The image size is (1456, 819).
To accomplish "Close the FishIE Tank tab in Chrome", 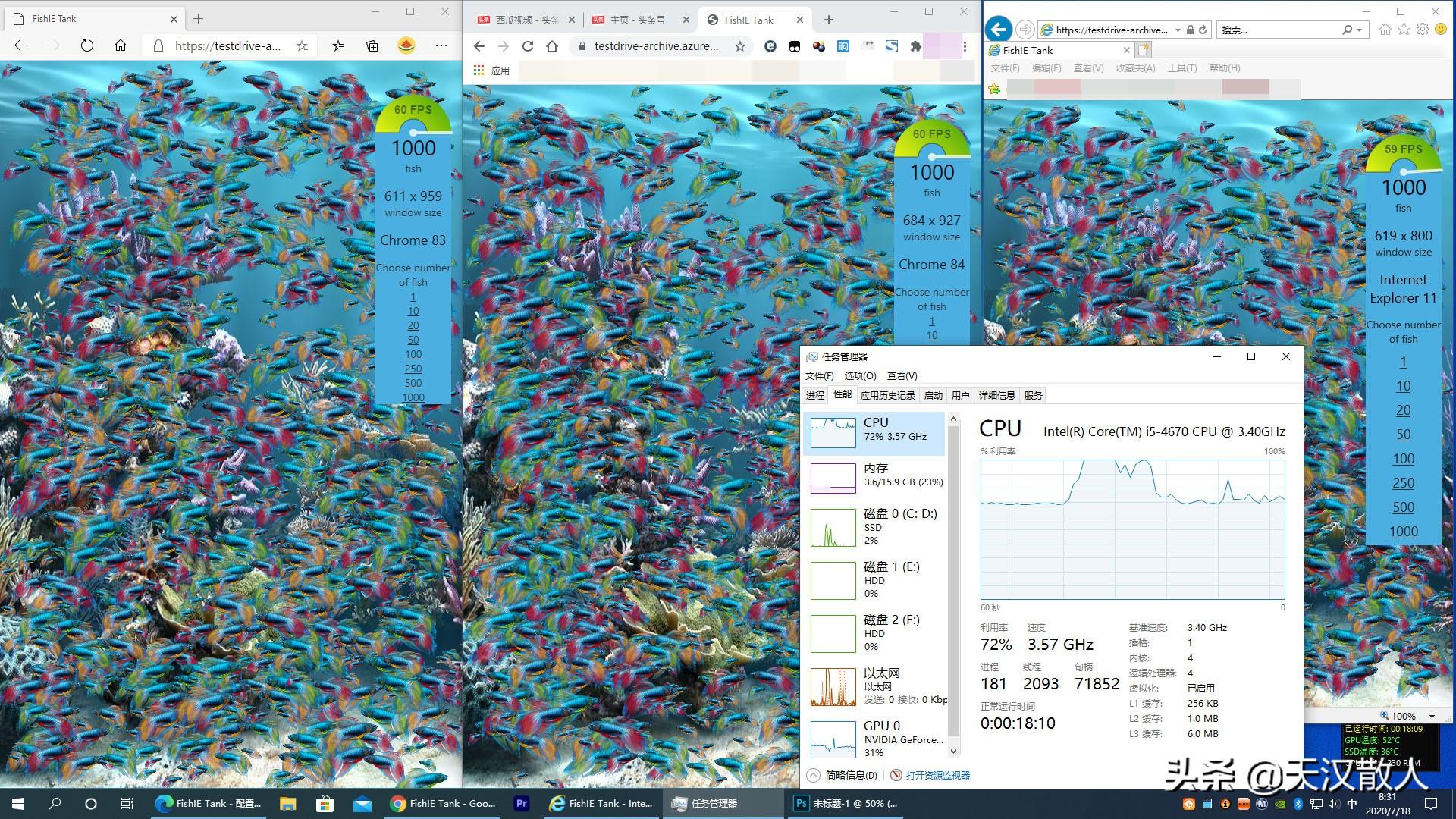I will 800,20.
